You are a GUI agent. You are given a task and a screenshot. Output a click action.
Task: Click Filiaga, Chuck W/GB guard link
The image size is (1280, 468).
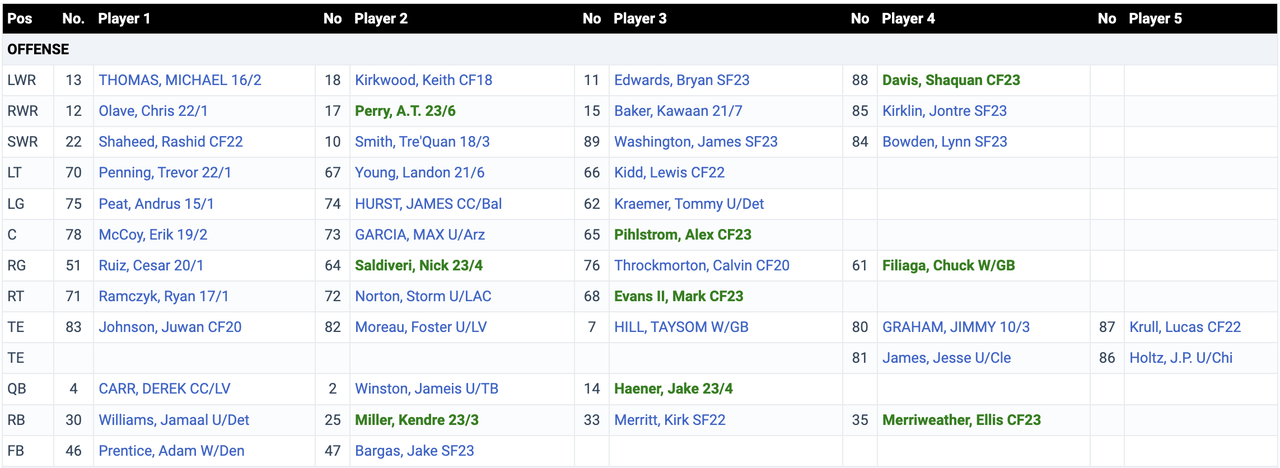(x=948, y=266)
